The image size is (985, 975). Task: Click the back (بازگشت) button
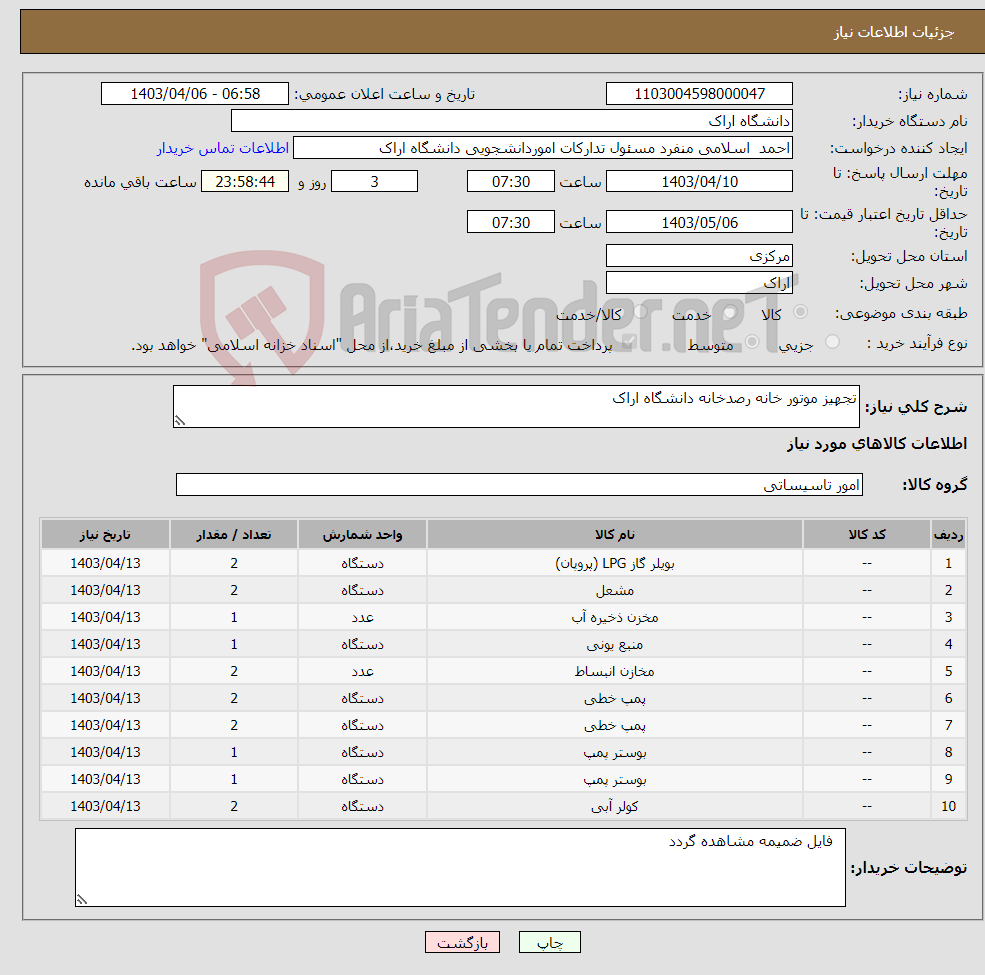point(462,942)
